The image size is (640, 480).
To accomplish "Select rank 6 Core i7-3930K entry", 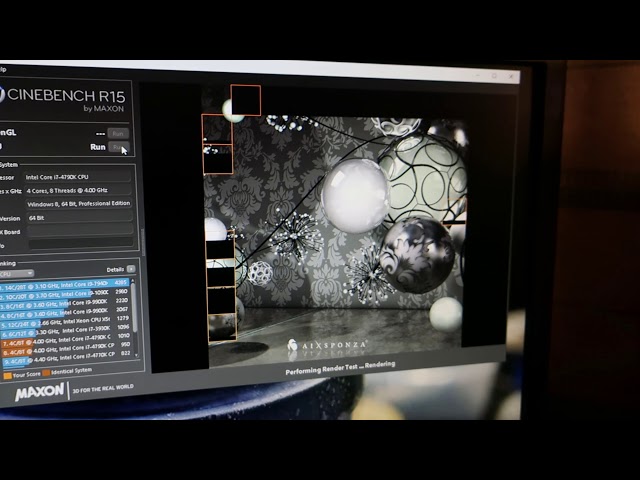I will pos(64,330).
